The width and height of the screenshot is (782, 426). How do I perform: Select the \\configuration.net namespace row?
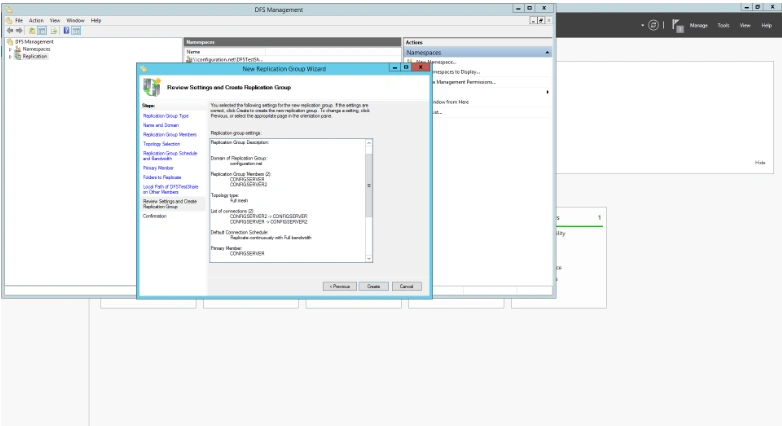point(224,59)
